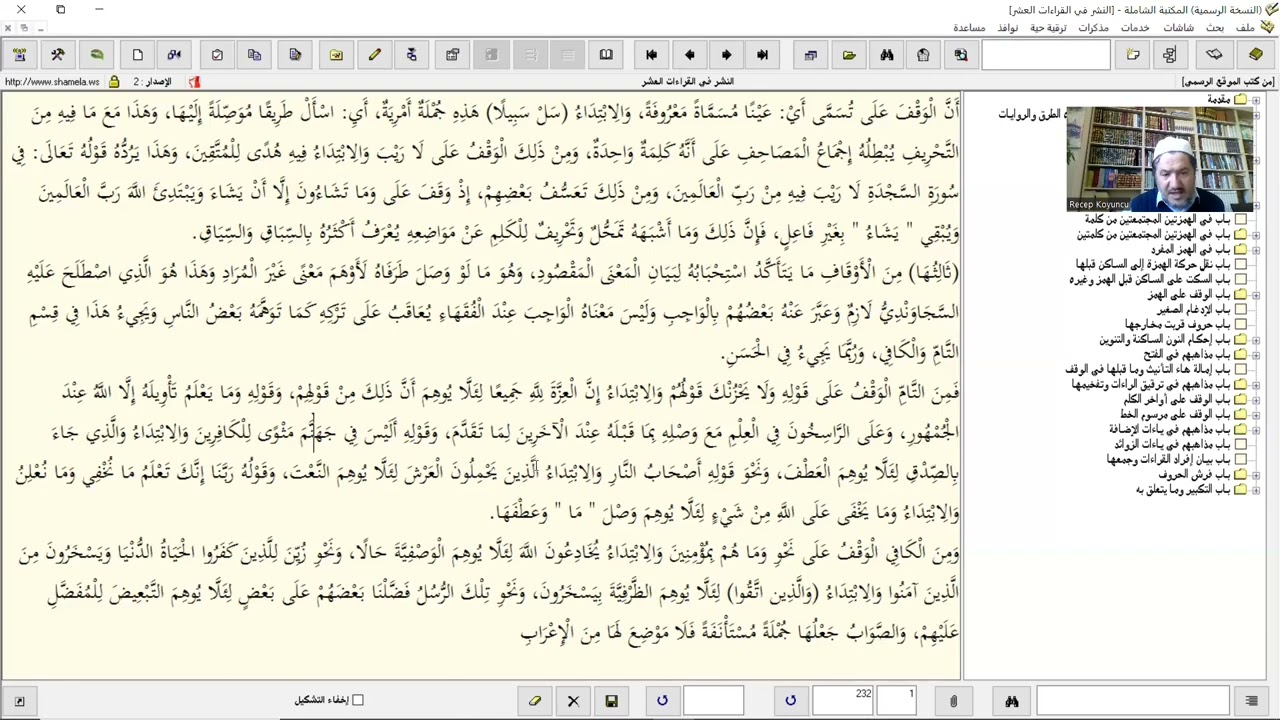Viewport: 1280px width, 720px height.
Task: Open the ملف menu
Action: point(1245,28)
